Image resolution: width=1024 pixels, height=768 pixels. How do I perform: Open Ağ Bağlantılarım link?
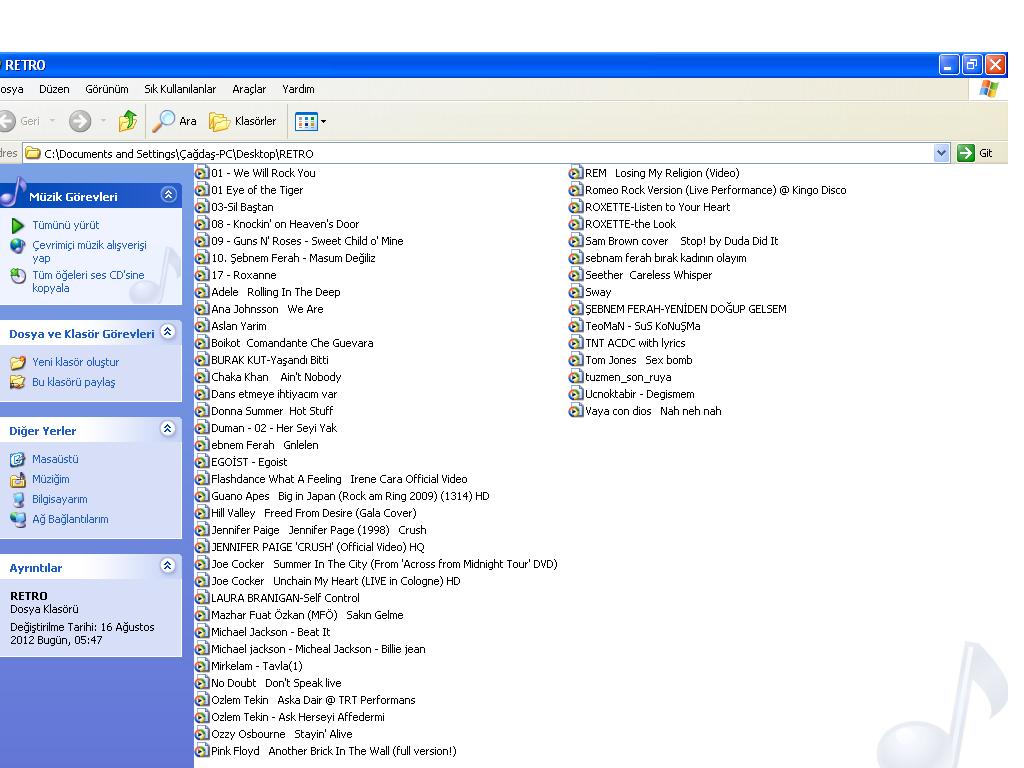point(70,519)
